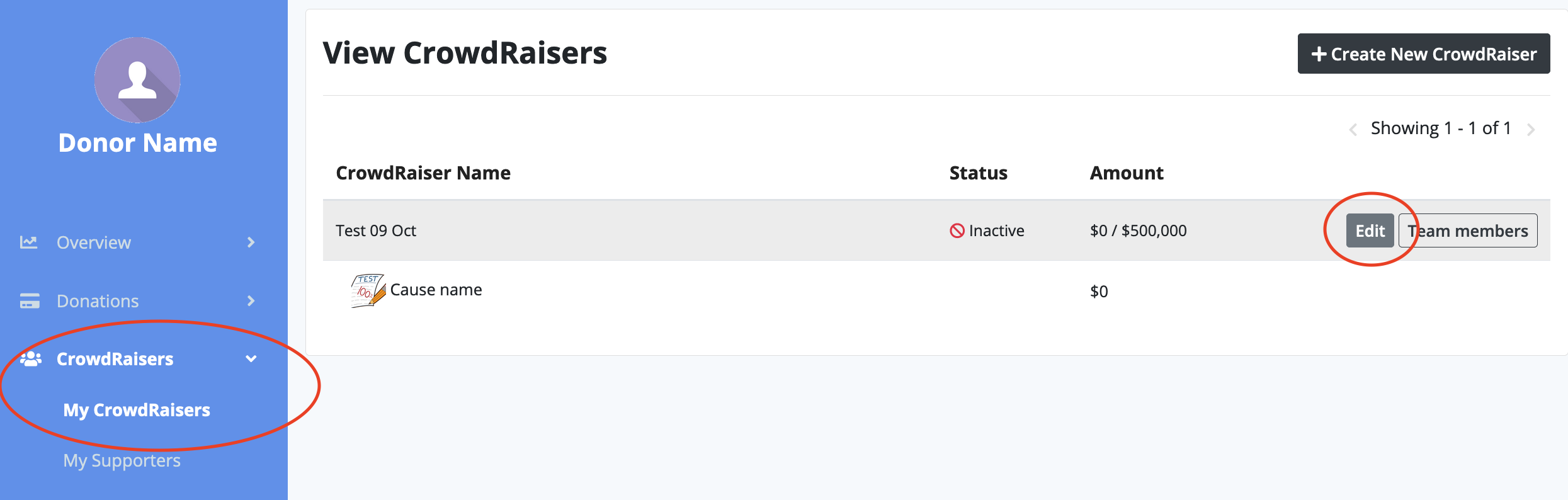This screenshot has height=500, width=1568.
Task: Click the donor profile avatar icon
Action: (137, 80)
